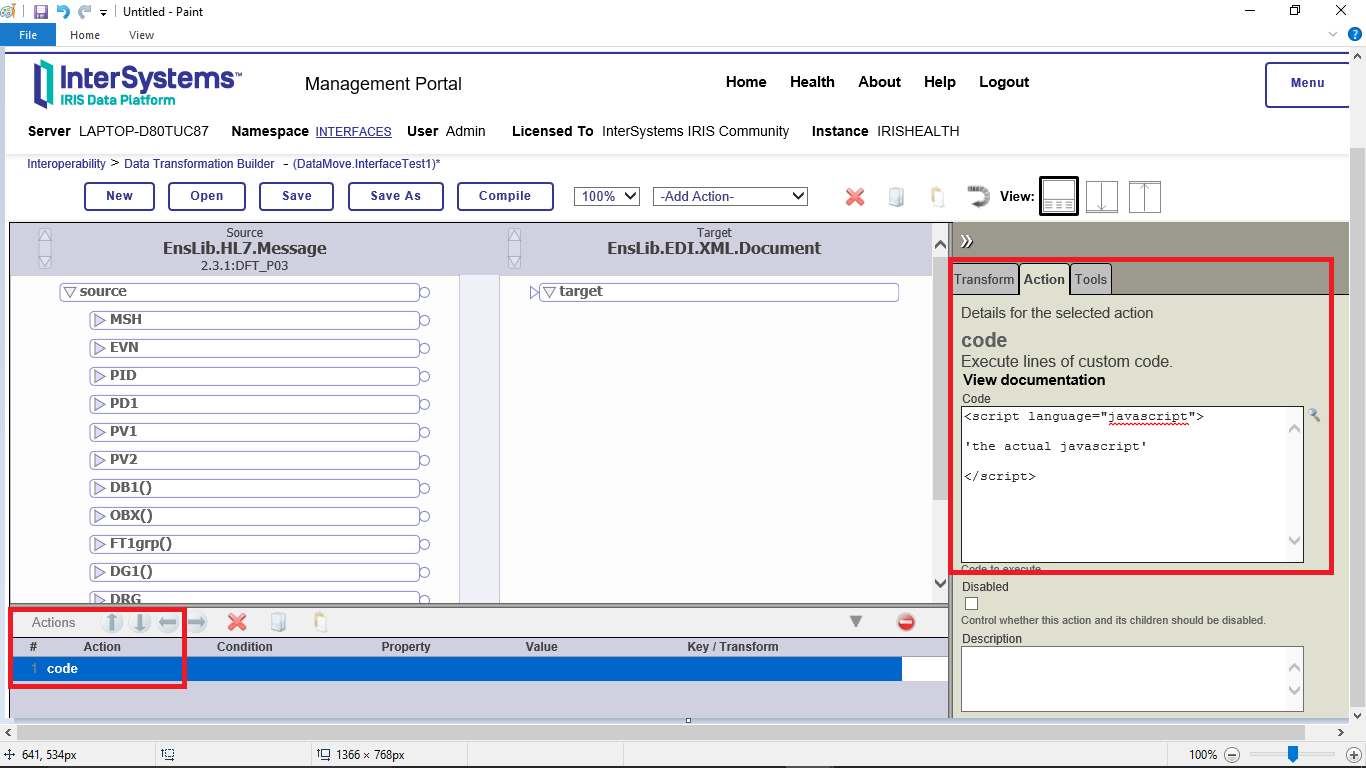Move action down with down arrow icon
Viewport: 1366px width, 768px height.
tap(141, 622)
